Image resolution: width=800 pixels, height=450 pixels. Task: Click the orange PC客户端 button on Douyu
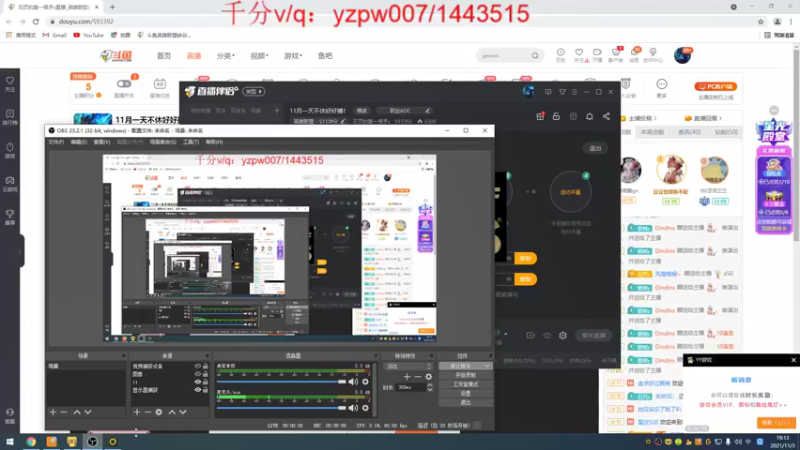click(x=715, y=86)
